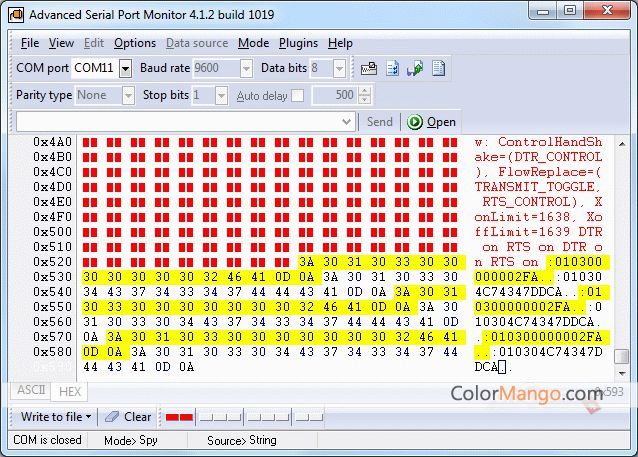Open the Help menu
Viewport: 638px width, 457px height.
pos(340,43)
